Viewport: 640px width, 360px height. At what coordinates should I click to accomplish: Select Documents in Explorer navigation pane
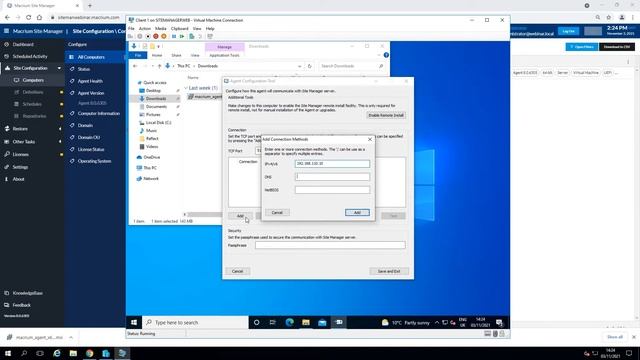click(156, 107)
